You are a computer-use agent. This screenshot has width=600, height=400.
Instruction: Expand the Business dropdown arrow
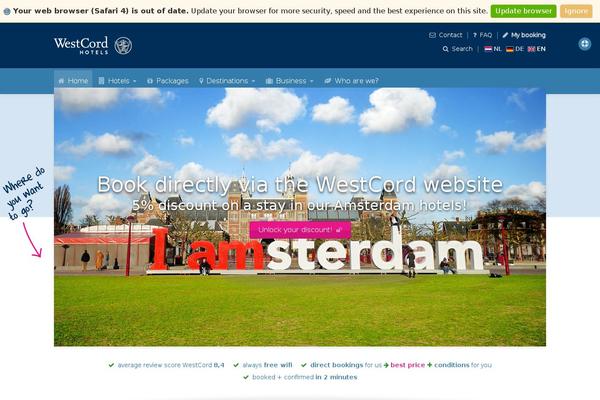pyautogui.click(x=311, y=81)
